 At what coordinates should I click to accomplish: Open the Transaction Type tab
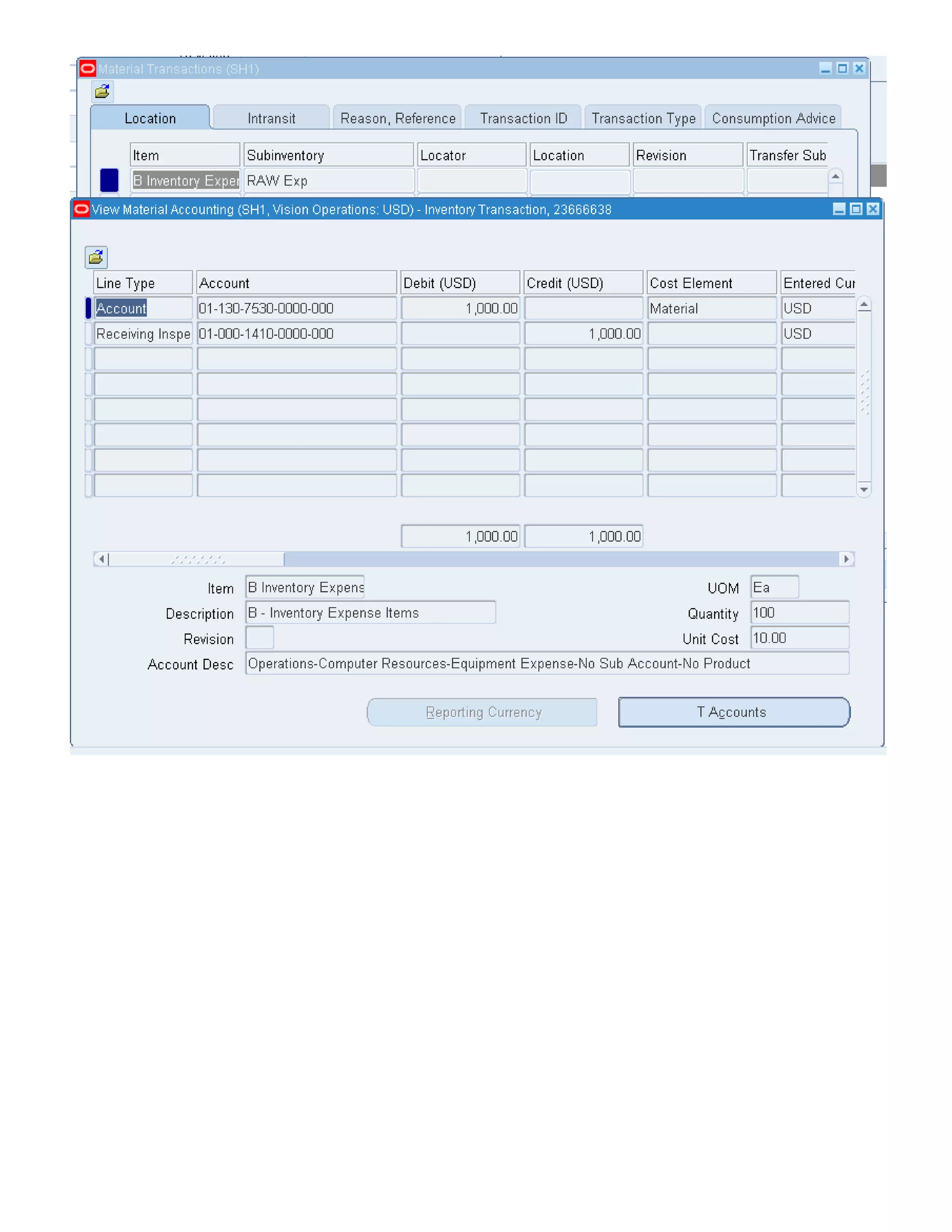(x=643, y=119)
